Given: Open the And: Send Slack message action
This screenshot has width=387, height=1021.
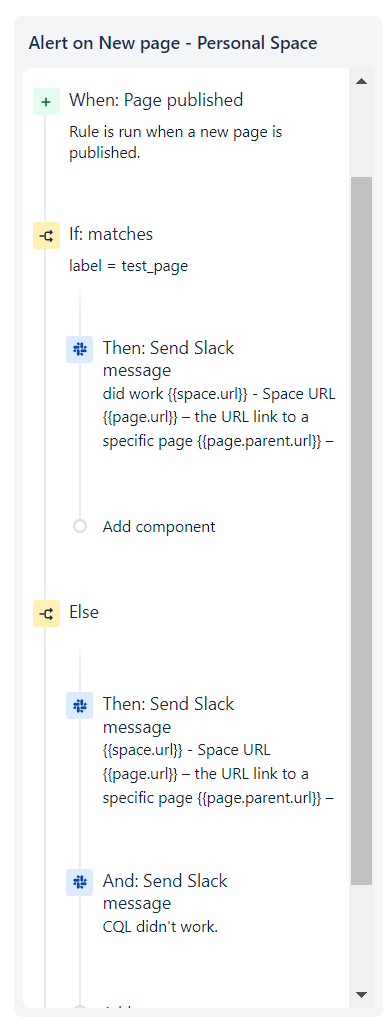Looking at the screenshot, I should click(x=165, y=891).
